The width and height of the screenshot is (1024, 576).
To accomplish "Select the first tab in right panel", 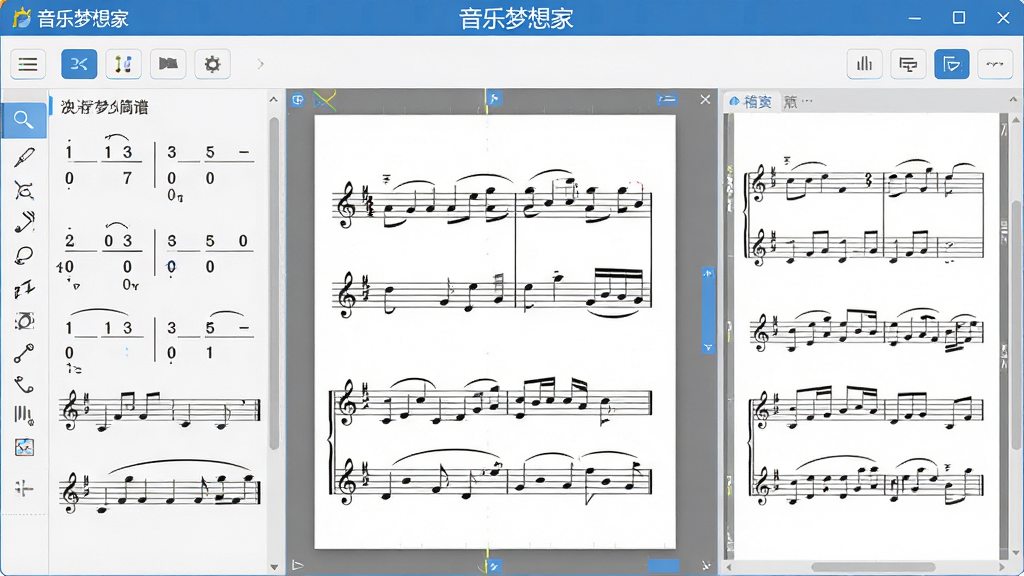I will pyautogui.click(x=751, y=101).
